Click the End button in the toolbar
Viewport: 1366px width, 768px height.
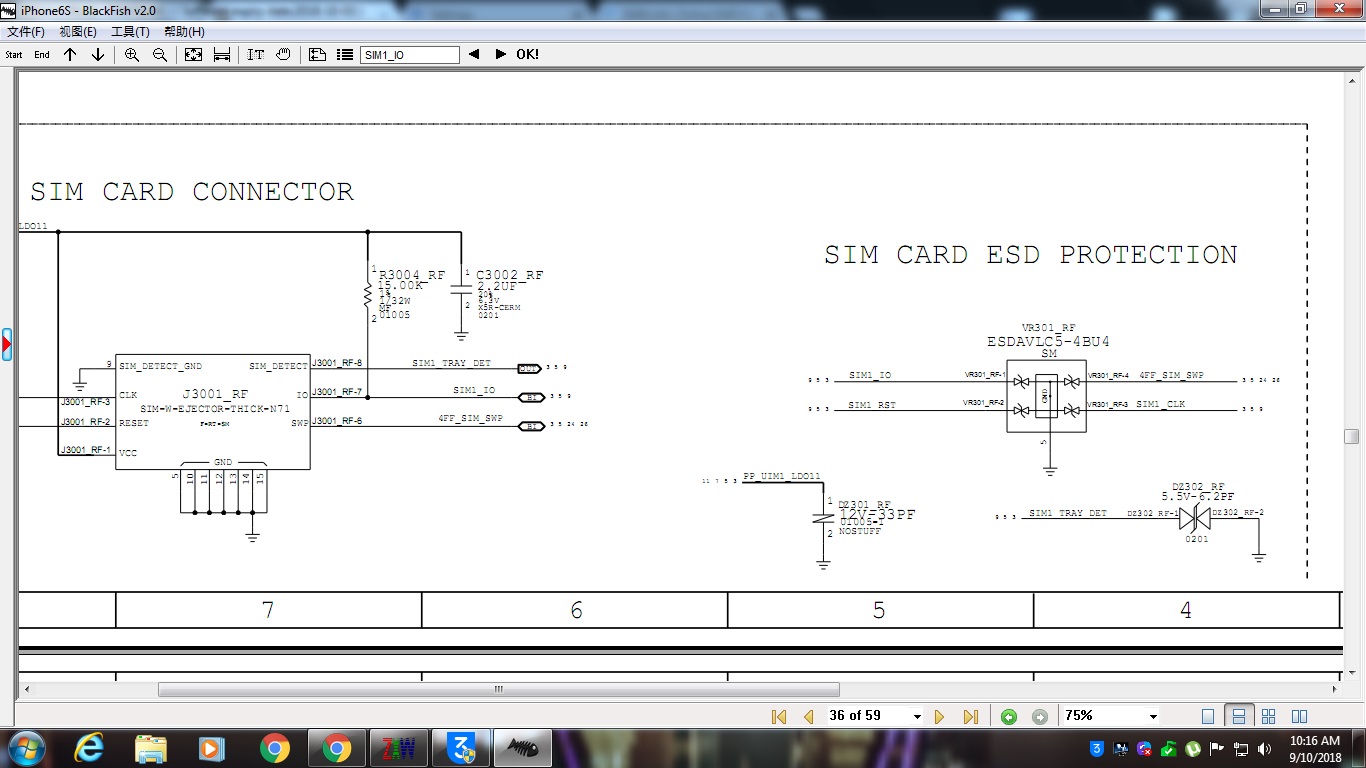click(42, 55)
